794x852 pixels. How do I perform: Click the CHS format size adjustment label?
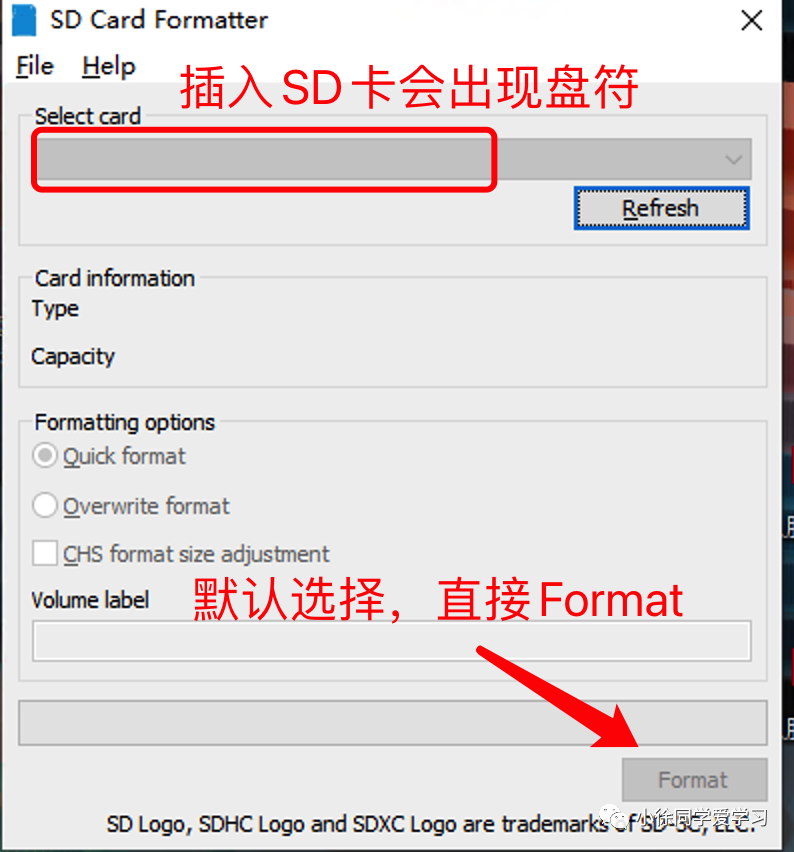(x=196, y=555)
